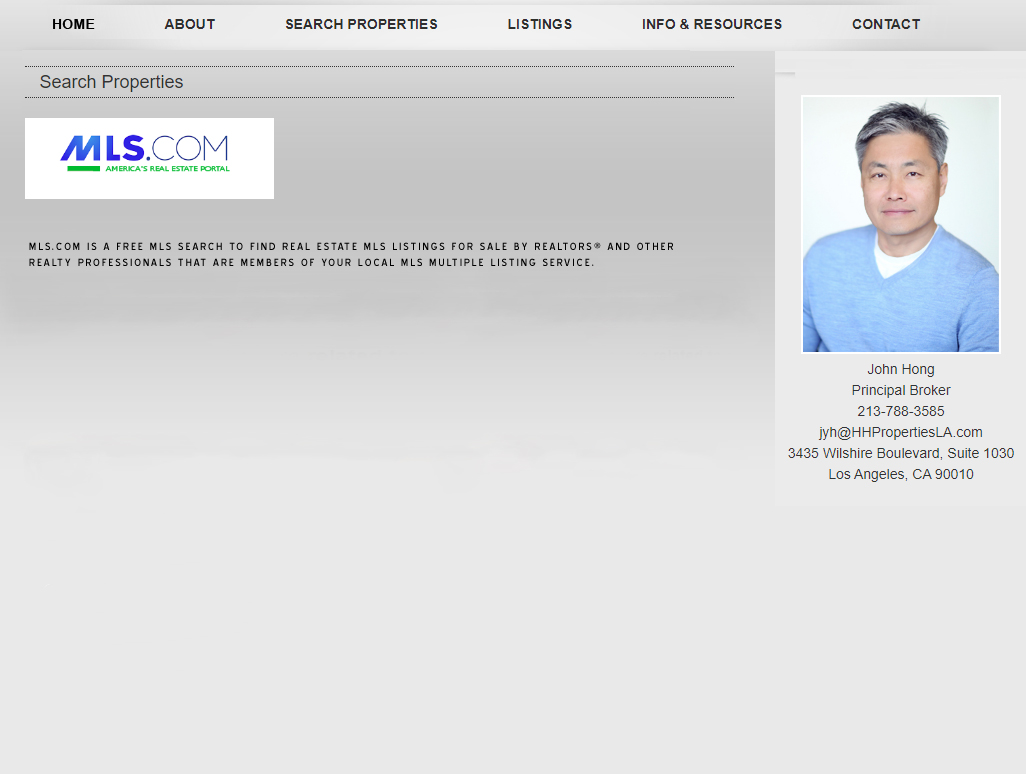Navigate to the CONTACT page
Screen dimensions: 1026x774
[x=886, y=24]
